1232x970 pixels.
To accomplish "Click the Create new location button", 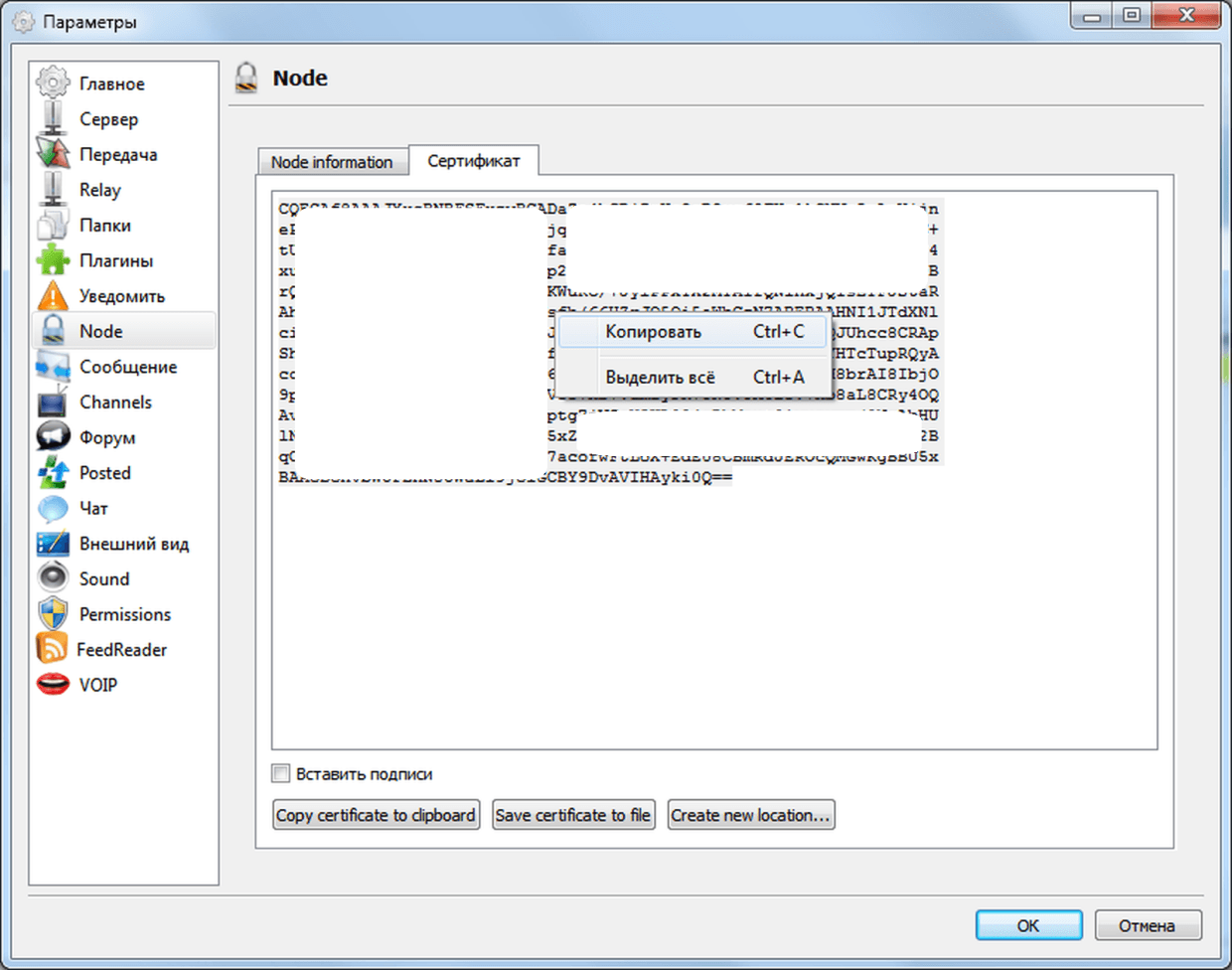I will [750, 815].
